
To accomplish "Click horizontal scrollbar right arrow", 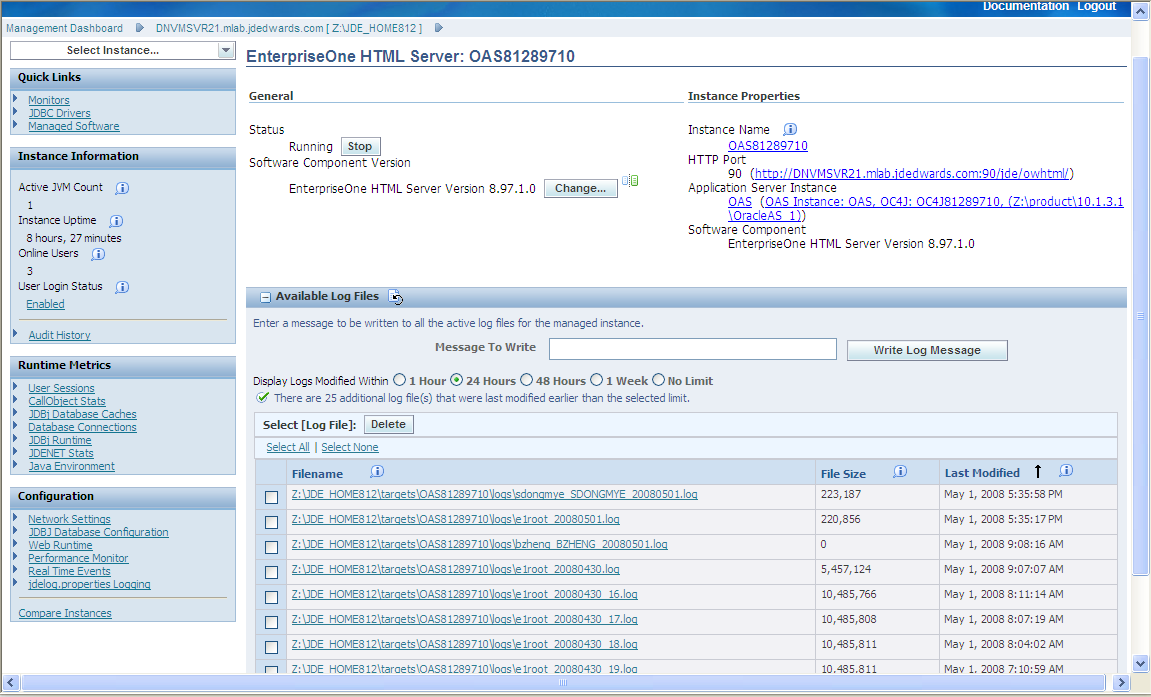I will (1121, 682).
